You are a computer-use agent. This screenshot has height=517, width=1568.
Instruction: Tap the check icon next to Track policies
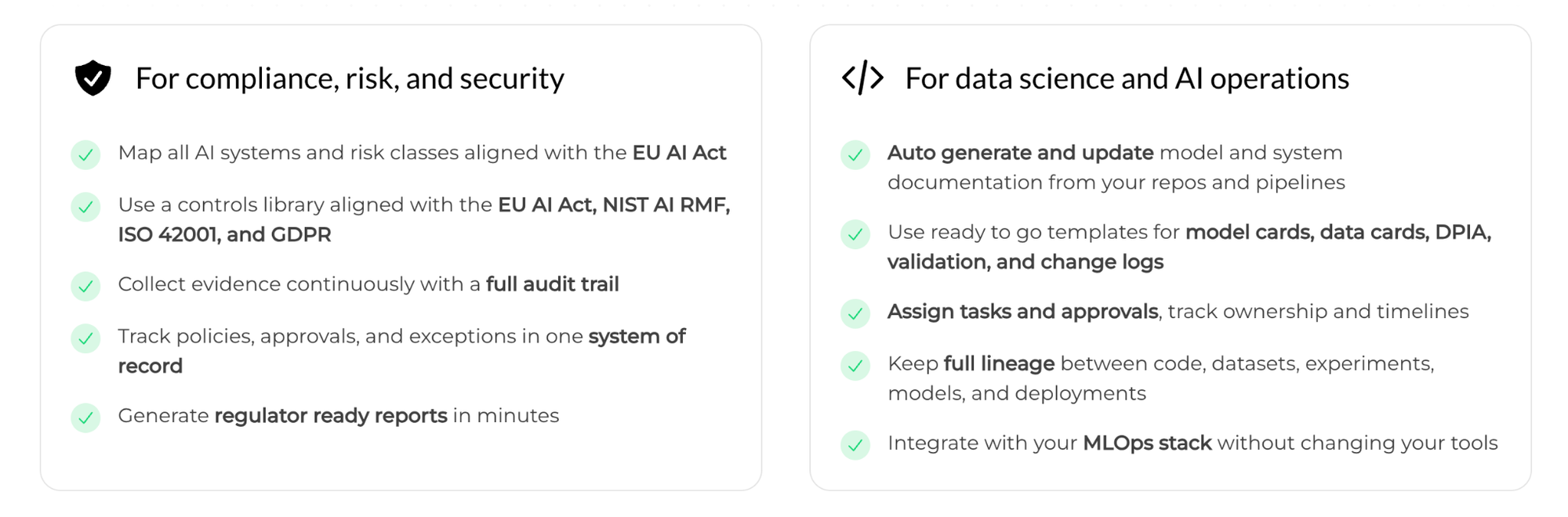[x=85, y=338]
